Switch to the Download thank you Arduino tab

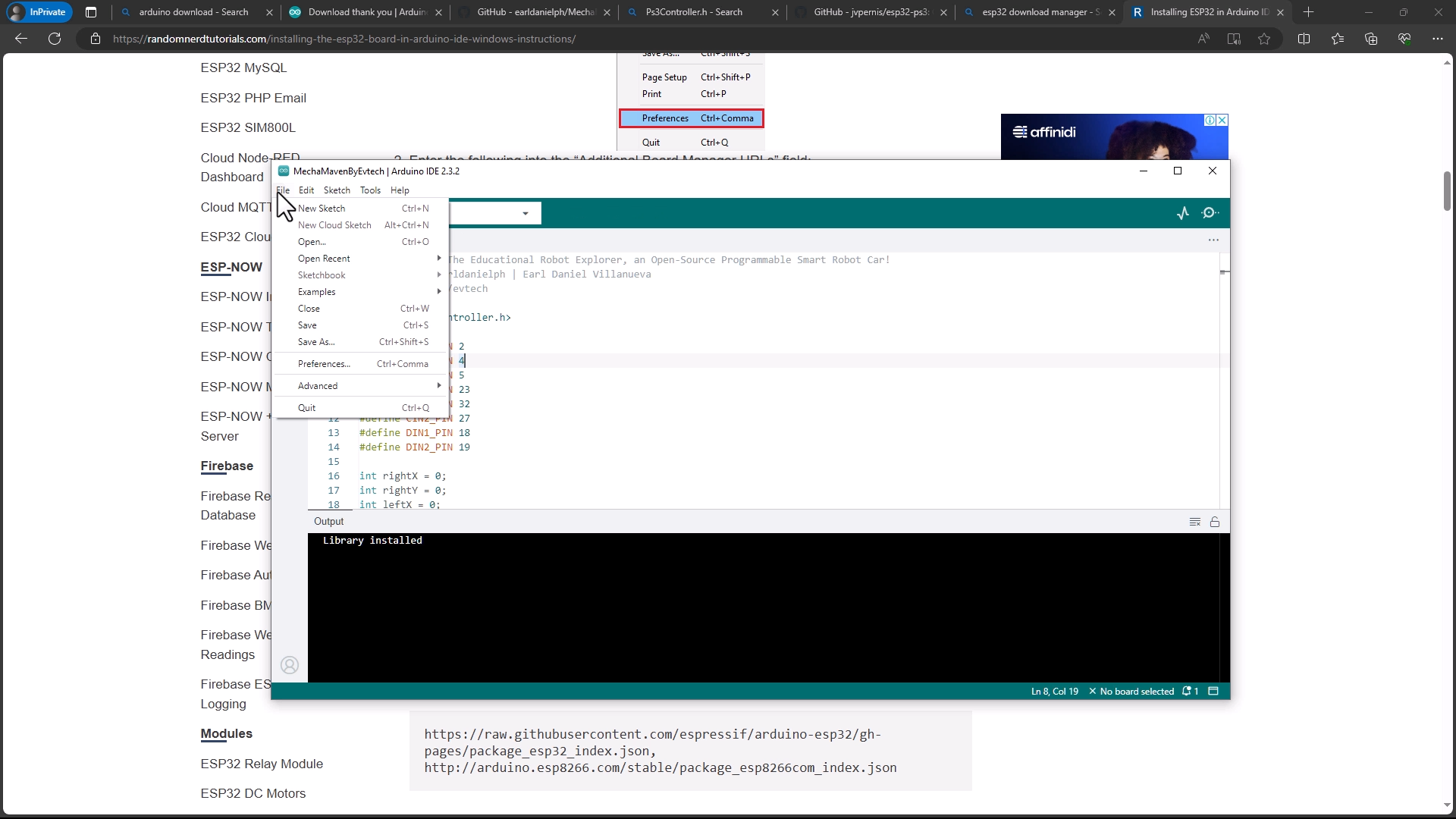tap(365, 12)
